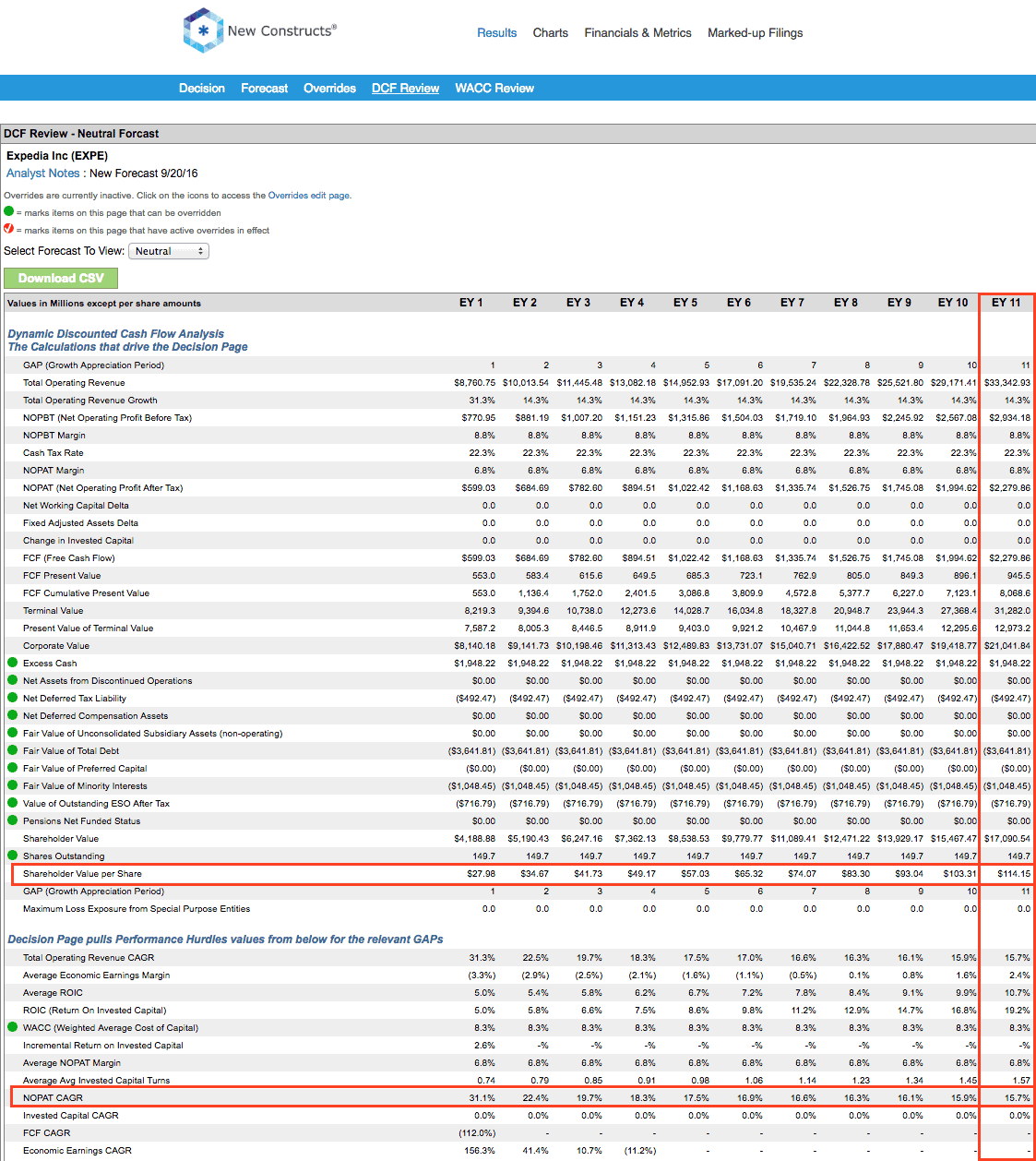
Task: Click the Expedia Inc (EXPE) company title
Action: coord(57,156)
